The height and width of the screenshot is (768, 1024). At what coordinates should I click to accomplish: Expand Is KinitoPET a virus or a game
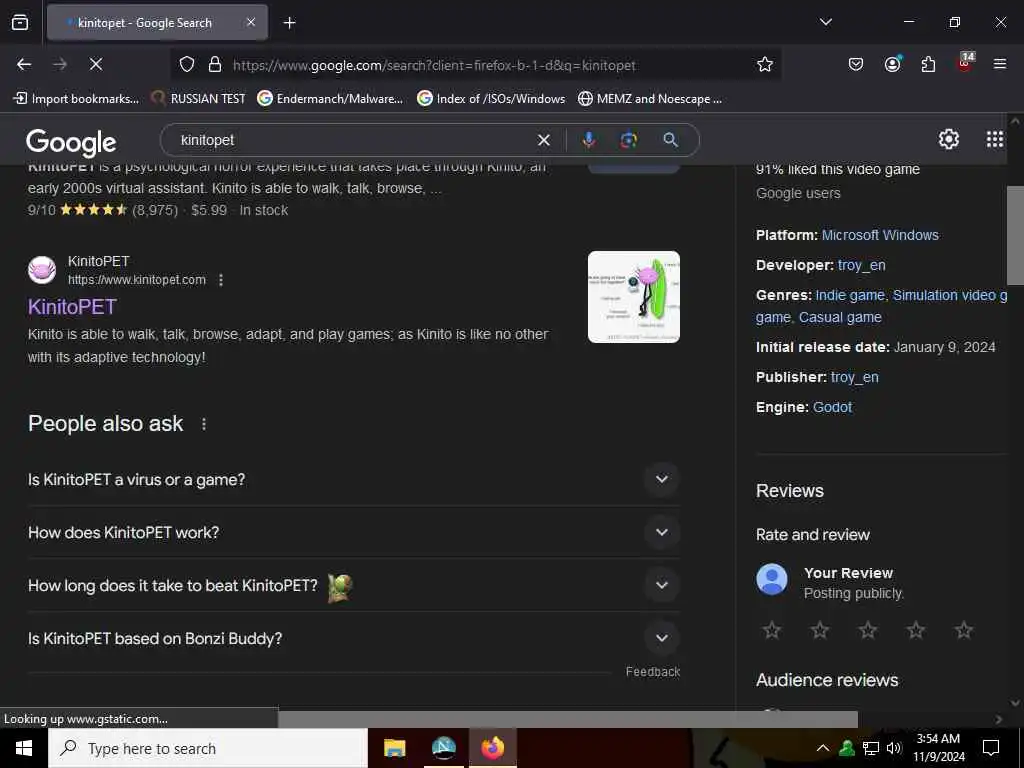(x=353, y=479)
